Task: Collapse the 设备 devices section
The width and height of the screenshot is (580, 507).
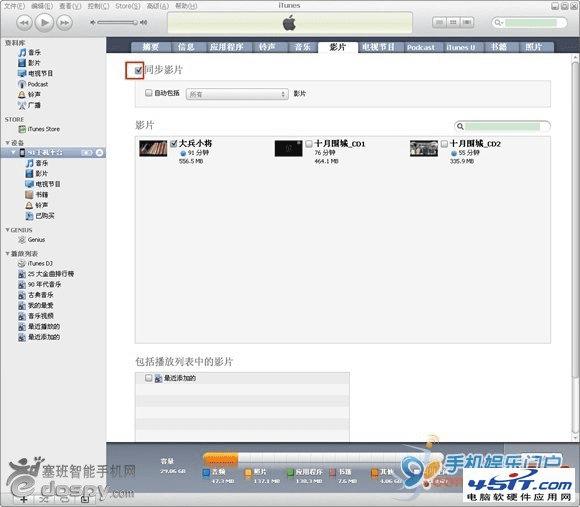Action: tap(7, 142)
